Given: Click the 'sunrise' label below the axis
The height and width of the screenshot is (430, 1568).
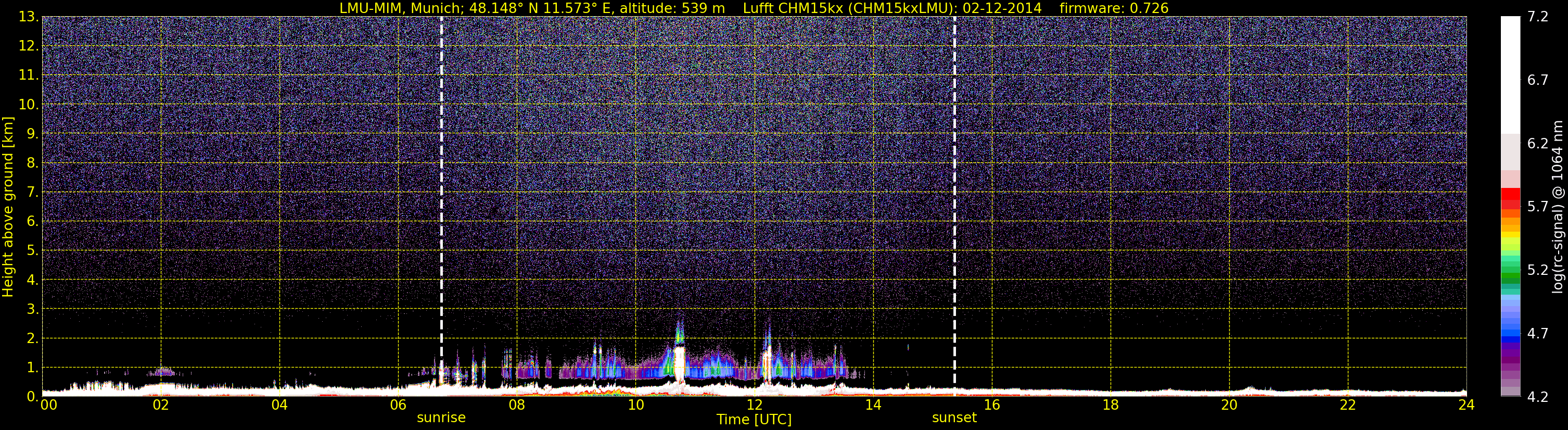Looking at the screenshot, I should [x=441, y=418].
